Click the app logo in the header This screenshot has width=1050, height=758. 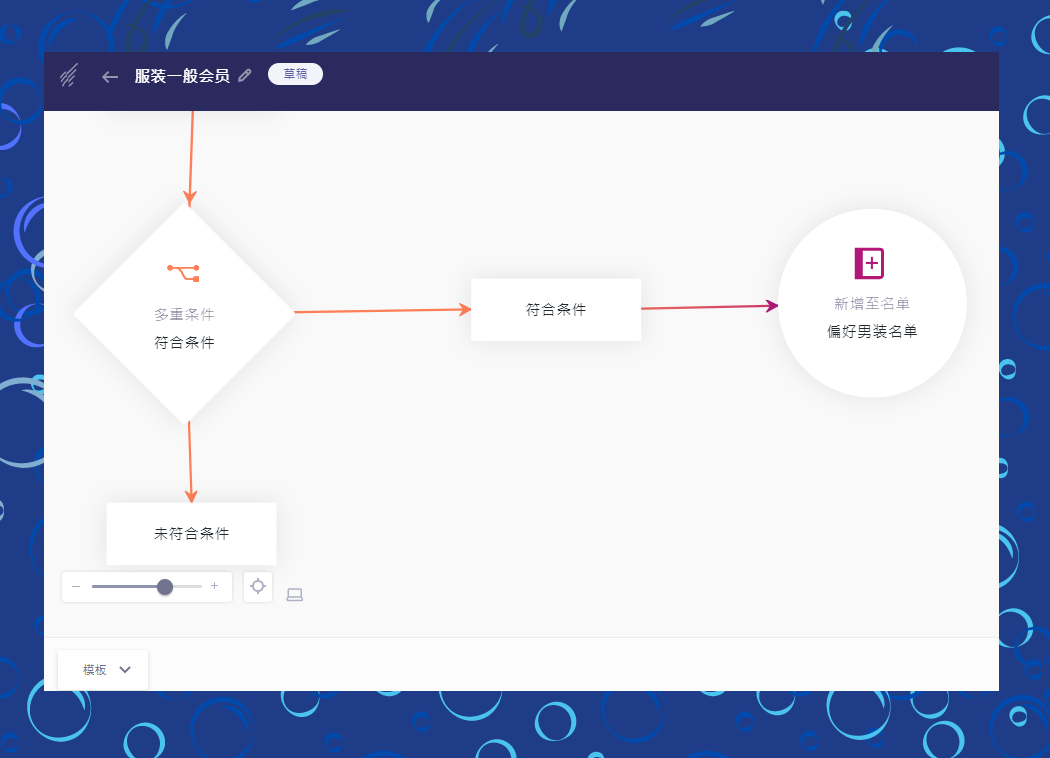click(69, 76)
